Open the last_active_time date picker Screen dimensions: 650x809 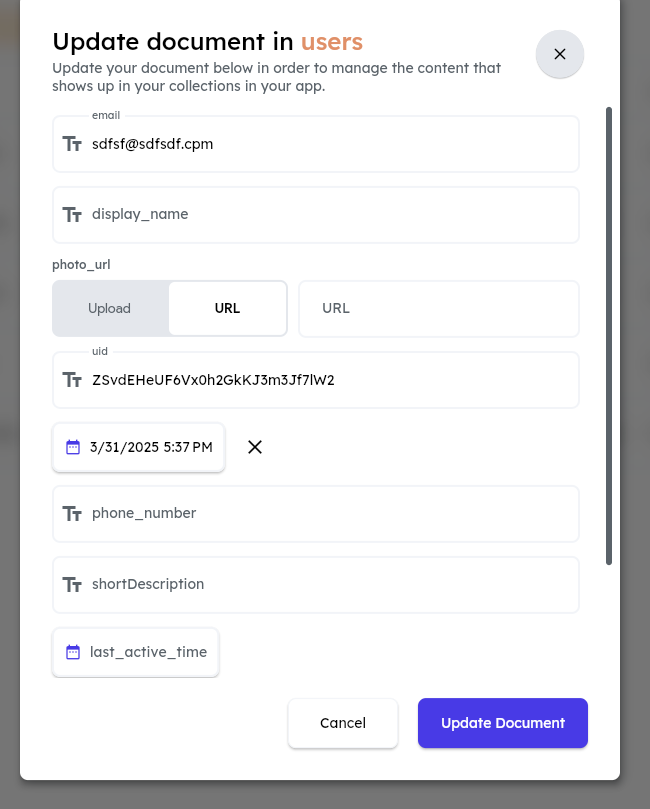click(136, 652)
